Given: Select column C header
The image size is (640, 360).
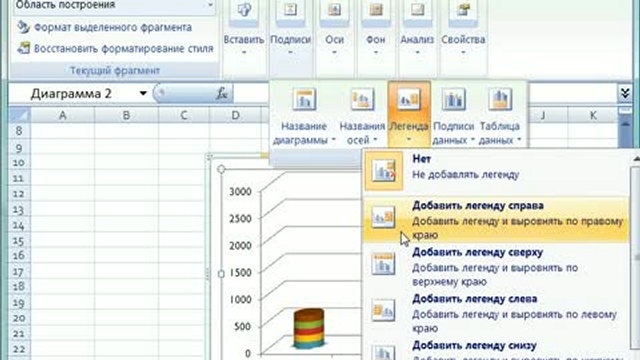Looking at the screenshot, I should [x=184, y=116].
